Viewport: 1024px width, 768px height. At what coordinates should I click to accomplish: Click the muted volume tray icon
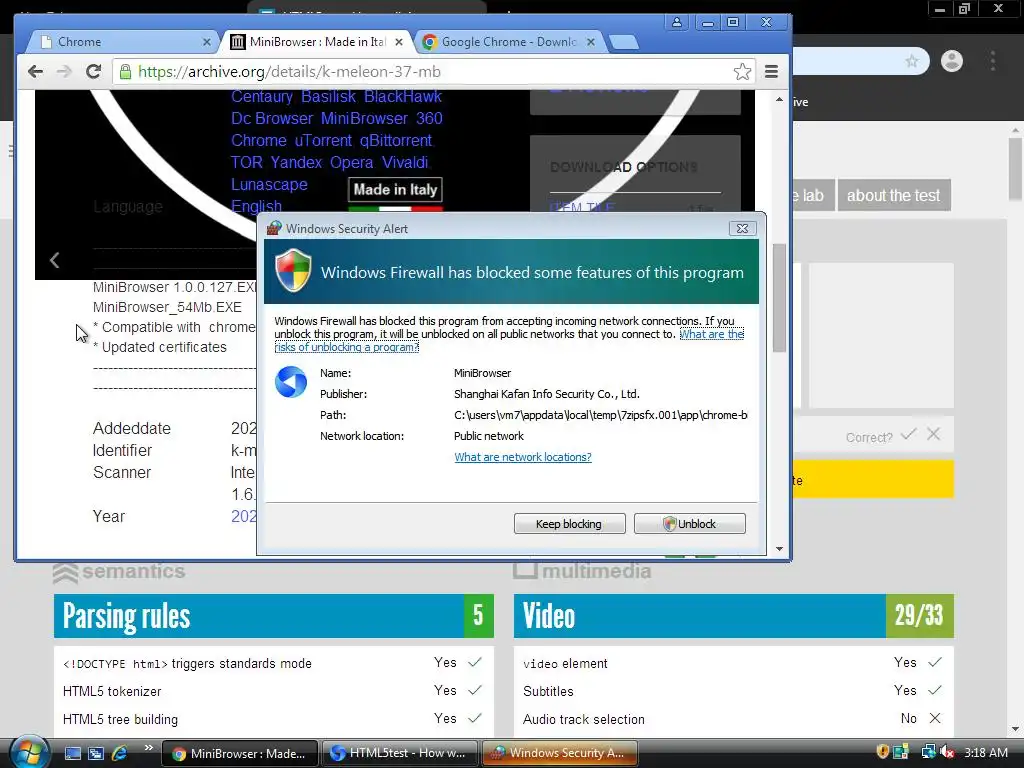click(948, 752)
